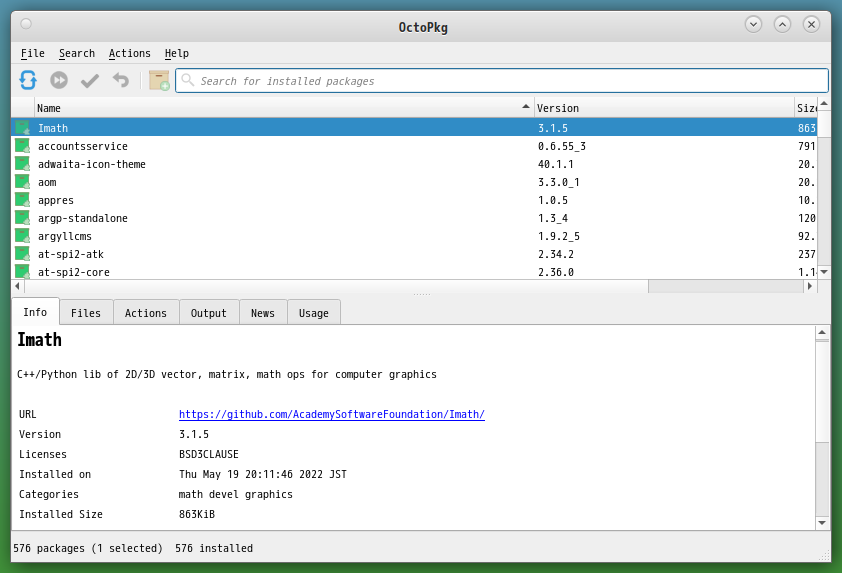Click the argp-standalone package status icon
Screen dimensions: 842x573
coord(23,218)
